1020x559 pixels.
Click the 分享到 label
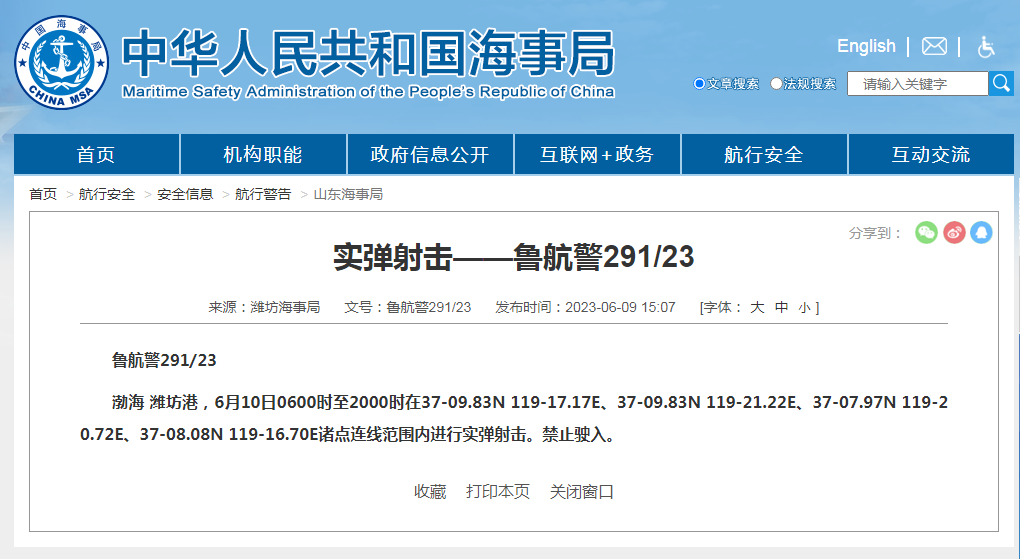point(875,233)
